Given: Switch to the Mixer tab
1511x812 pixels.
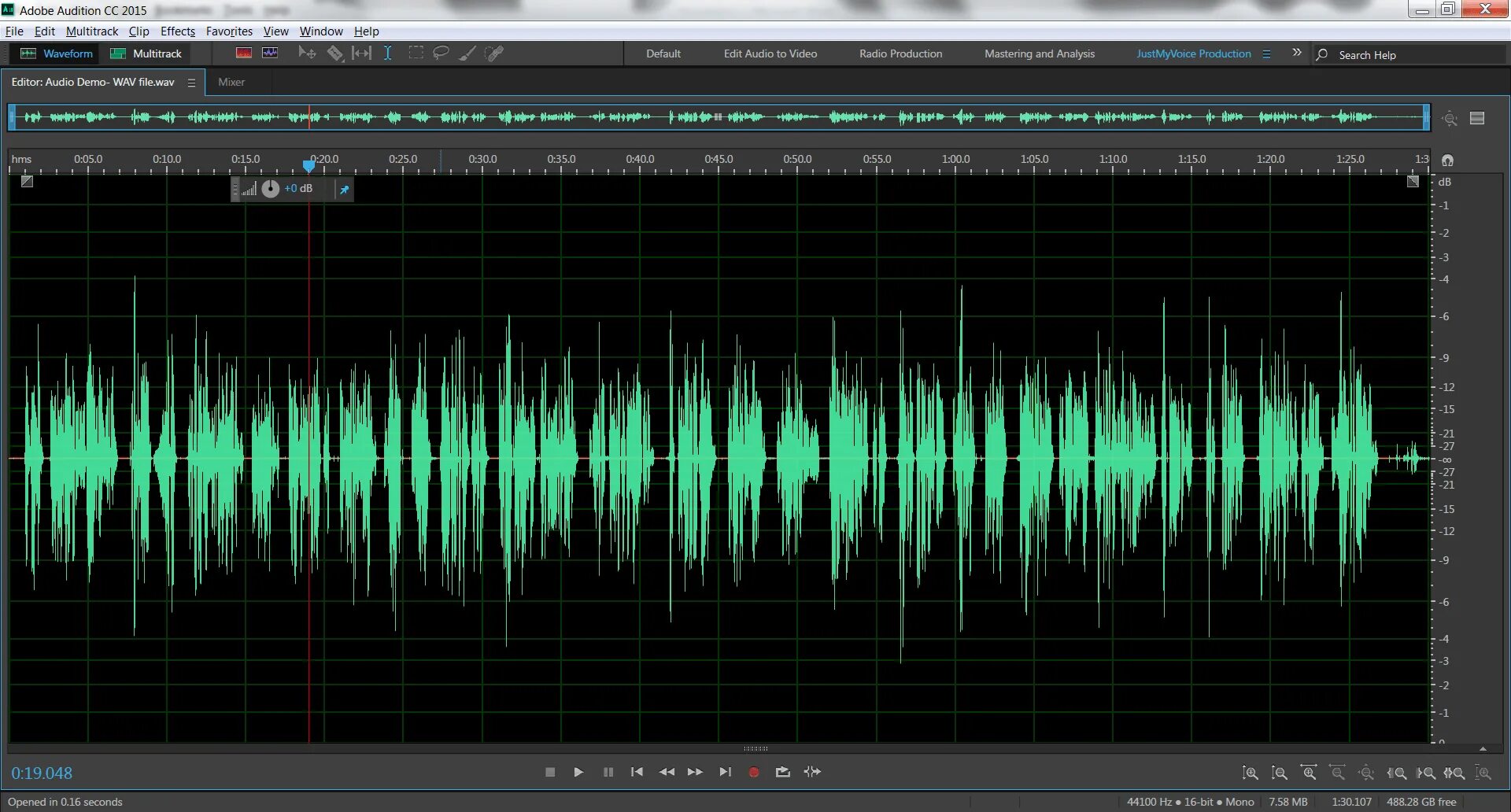Looking at the screenshot, I should pyautogui.click(x=231, y=82).
